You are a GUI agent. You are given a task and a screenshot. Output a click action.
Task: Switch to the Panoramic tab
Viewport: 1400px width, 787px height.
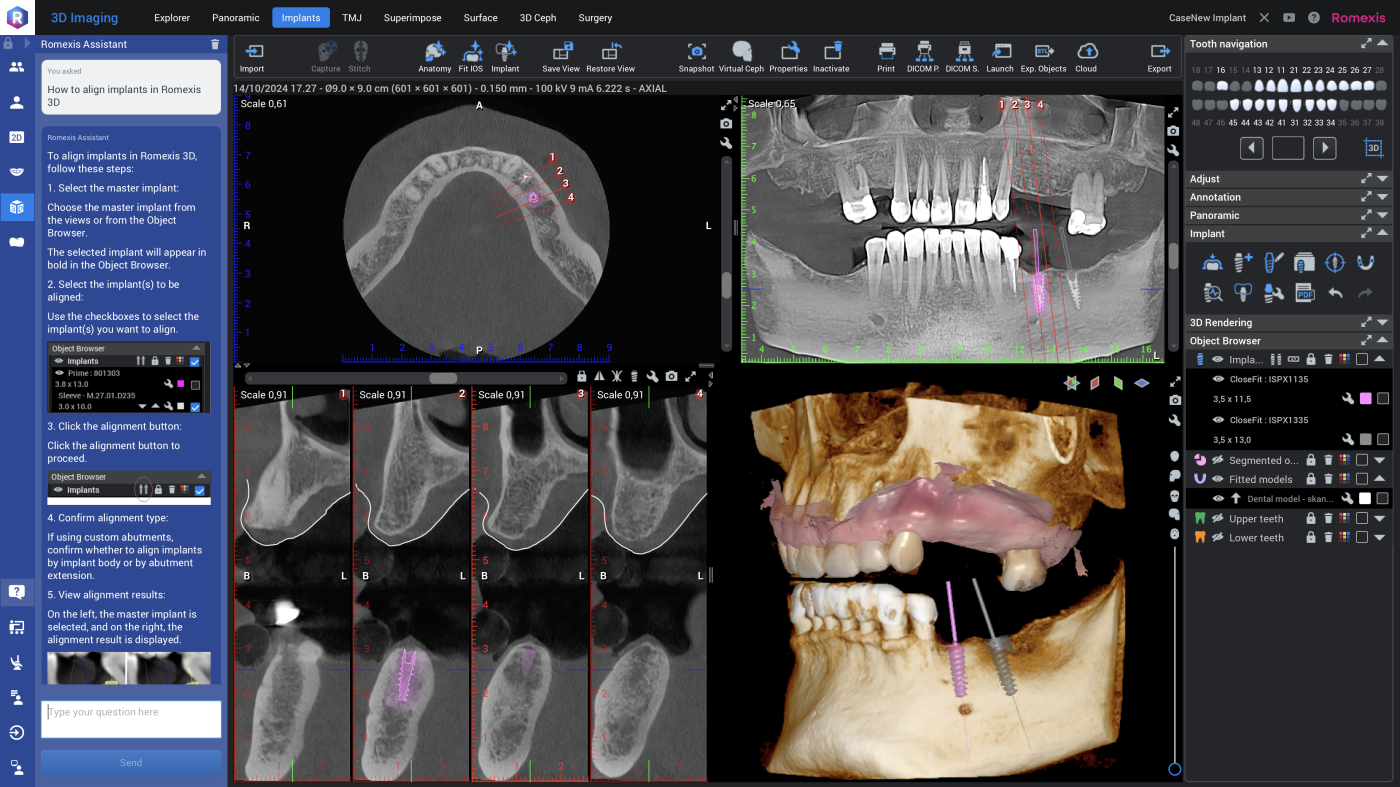(236, 18)
